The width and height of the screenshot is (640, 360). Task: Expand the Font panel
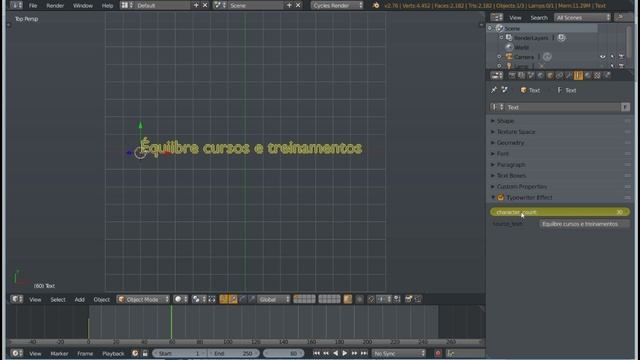(x=502, y=154)
